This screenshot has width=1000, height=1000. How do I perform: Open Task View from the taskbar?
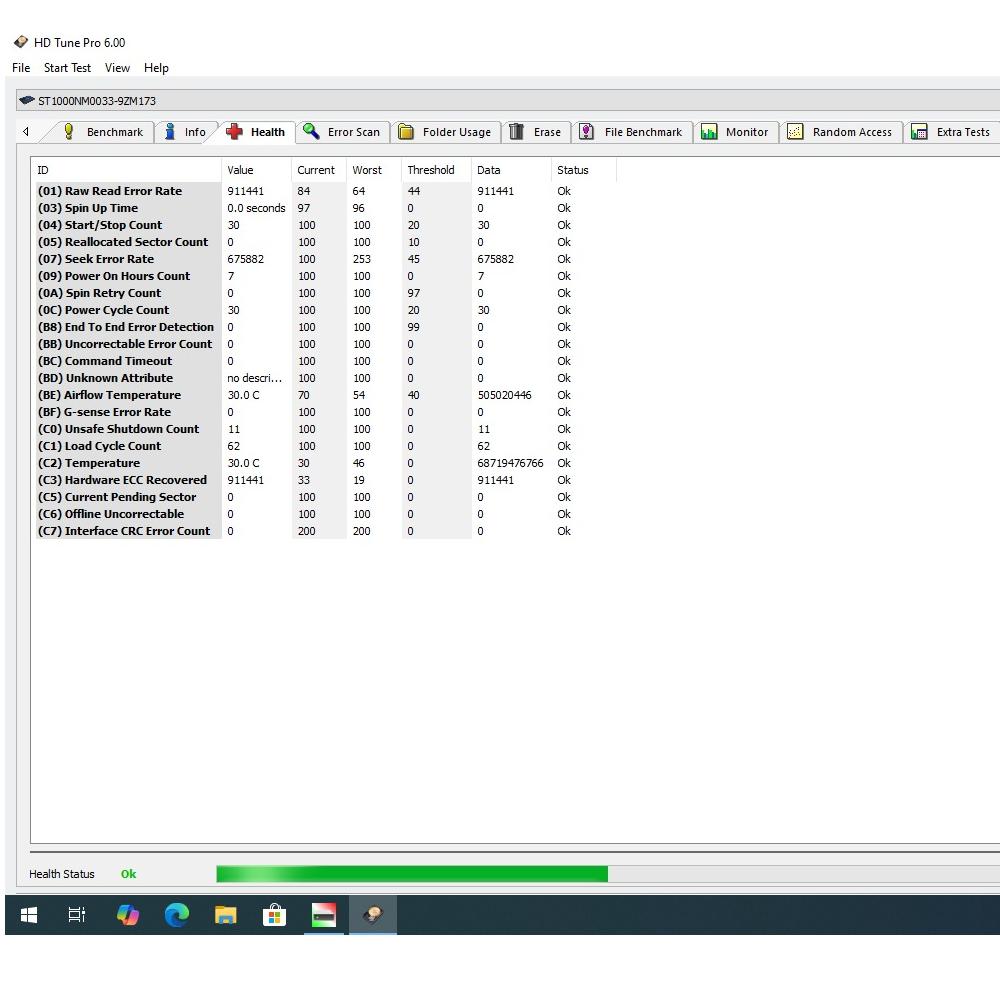(x=77, y=915)
